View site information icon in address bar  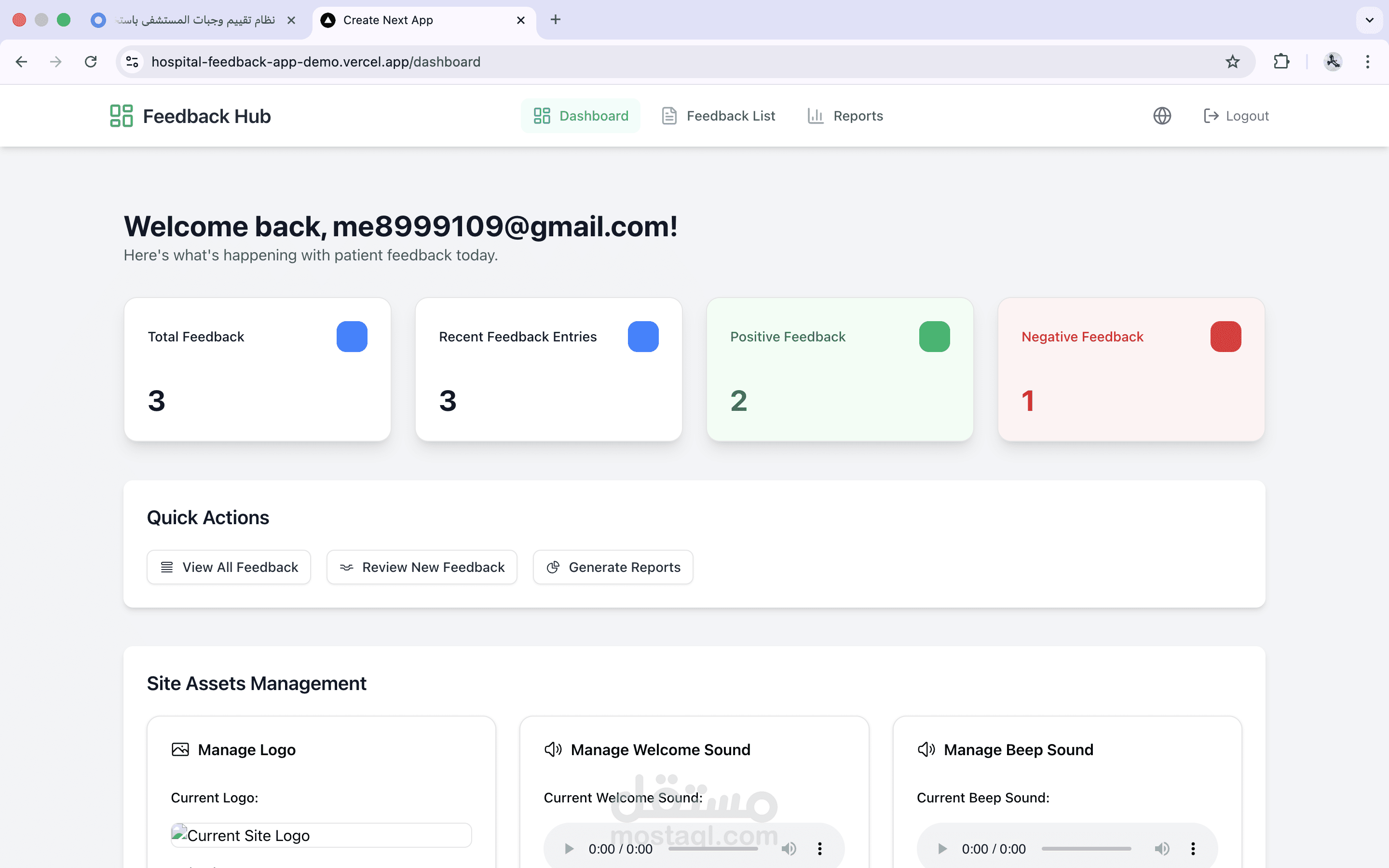[133, 61]
